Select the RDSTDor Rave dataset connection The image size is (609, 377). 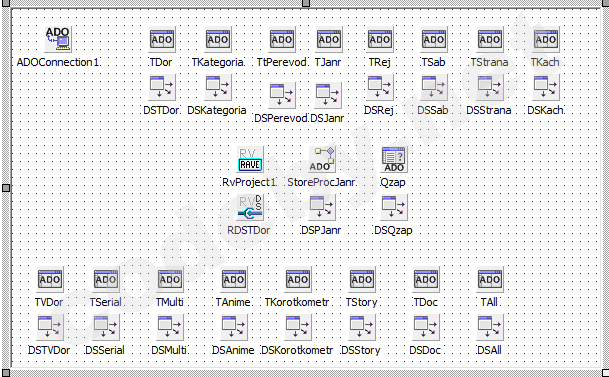(250, 207)
